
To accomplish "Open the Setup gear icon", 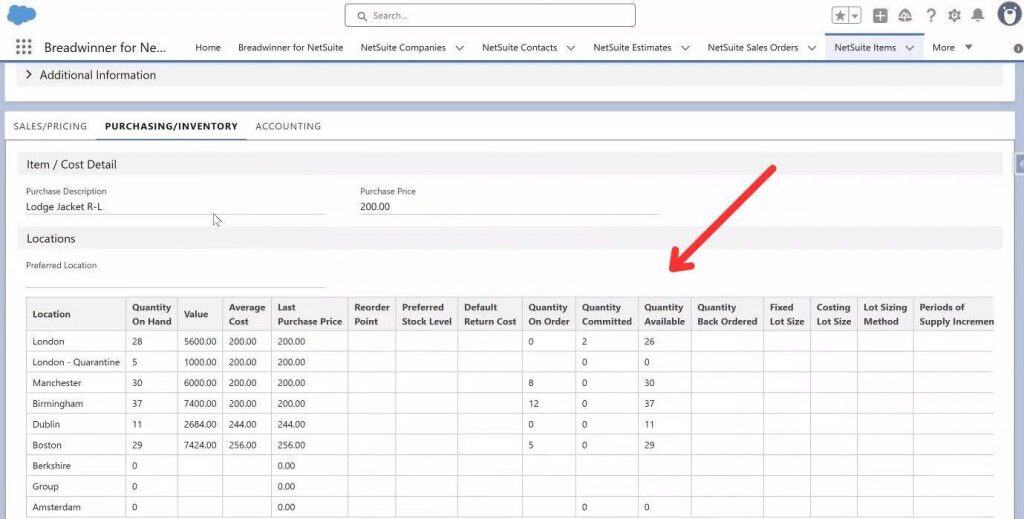I will (x=954, y=16).
